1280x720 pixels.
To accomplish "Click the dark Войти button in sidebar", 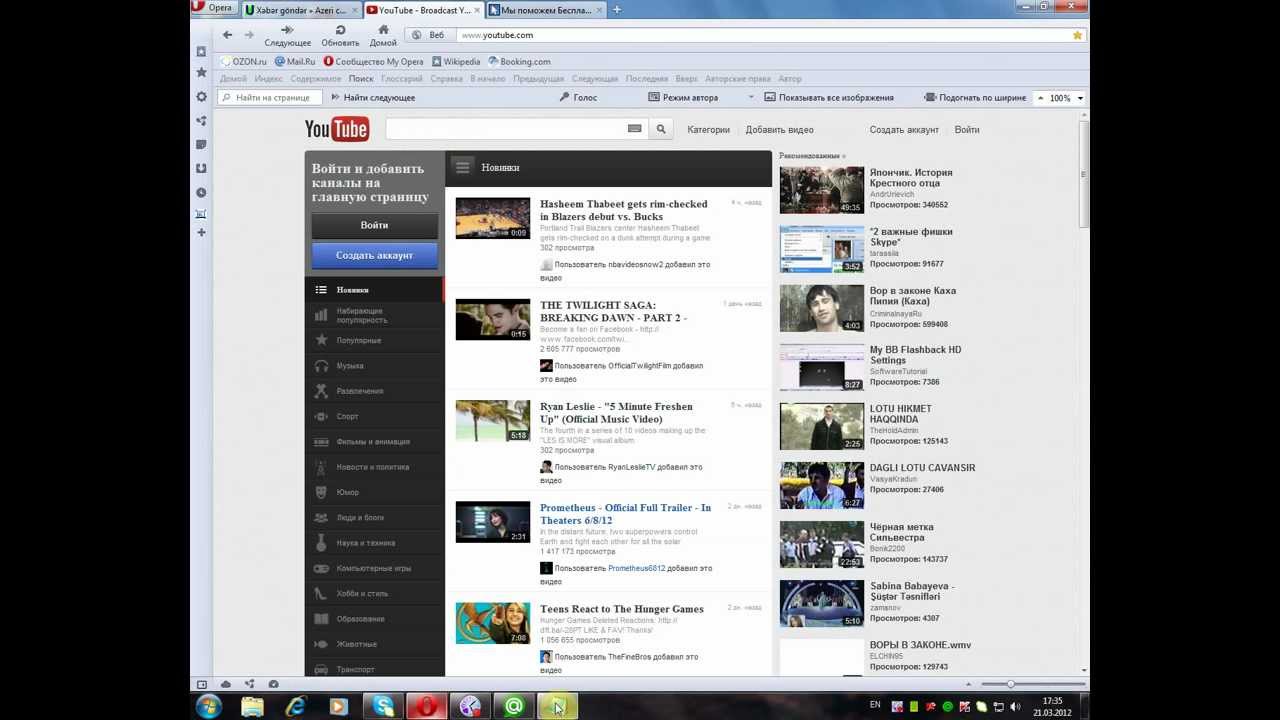I will coord(374,225).
